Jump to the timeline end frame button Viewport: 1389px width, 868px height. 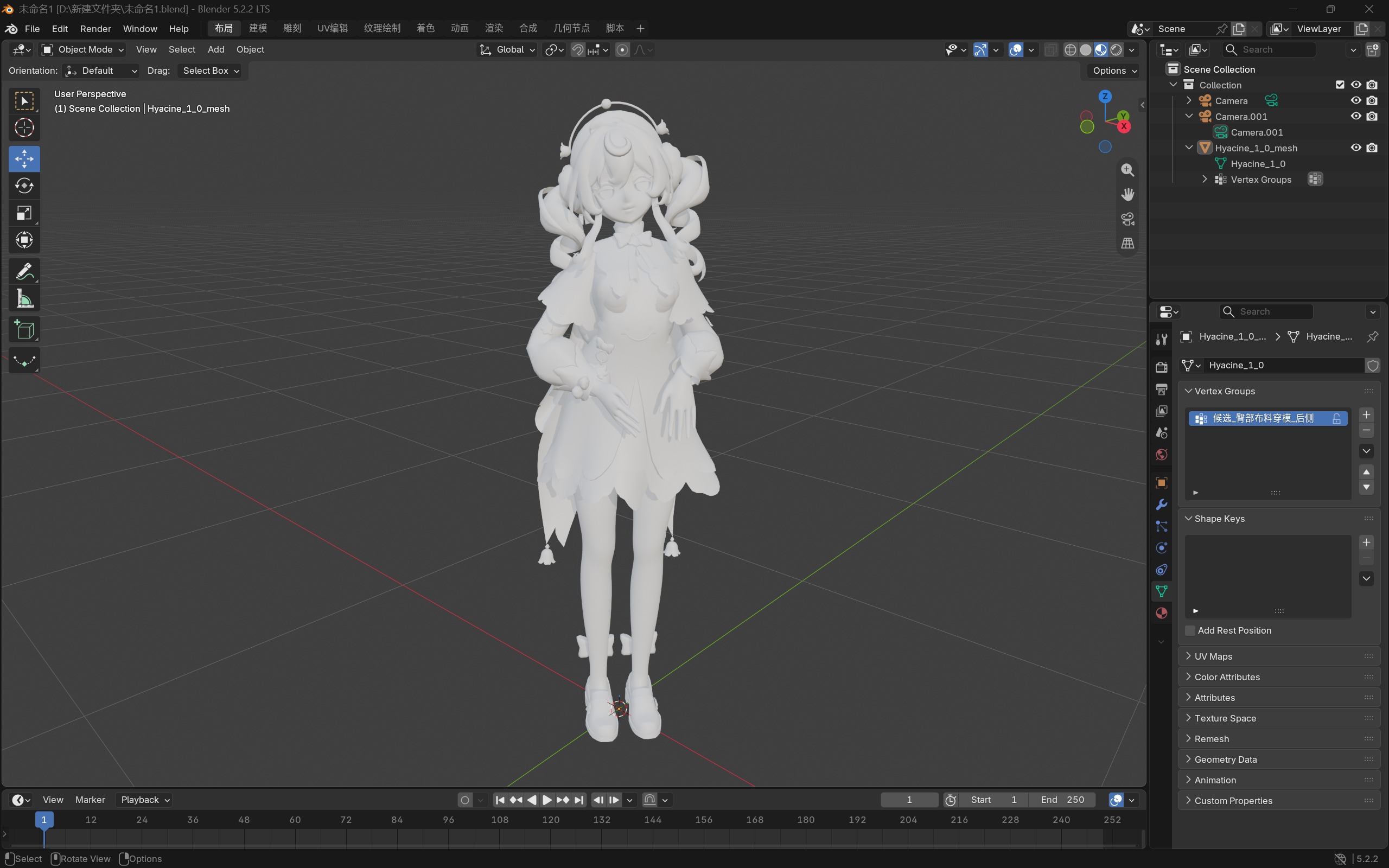tap(579, 800)
